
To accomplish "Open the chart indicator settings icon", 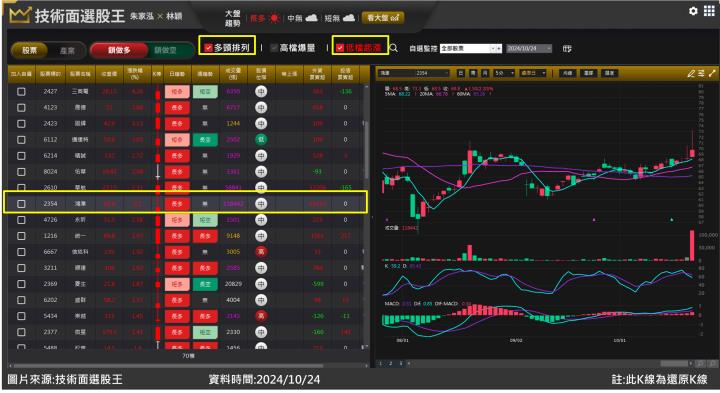I will pyautogui.click(x=701, y=73).
